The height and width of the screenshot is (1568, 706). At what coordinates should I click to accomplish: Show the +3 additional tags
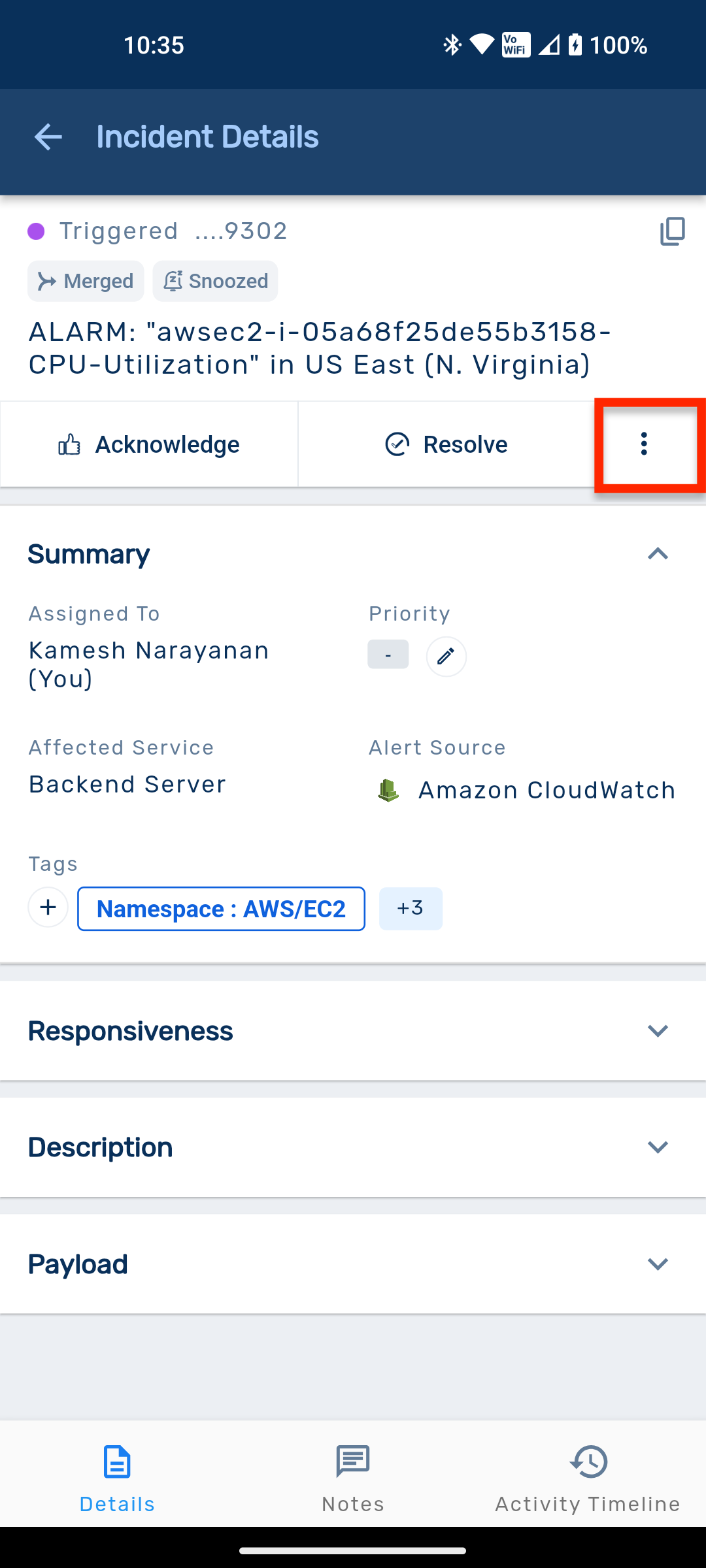click(411, 909)
